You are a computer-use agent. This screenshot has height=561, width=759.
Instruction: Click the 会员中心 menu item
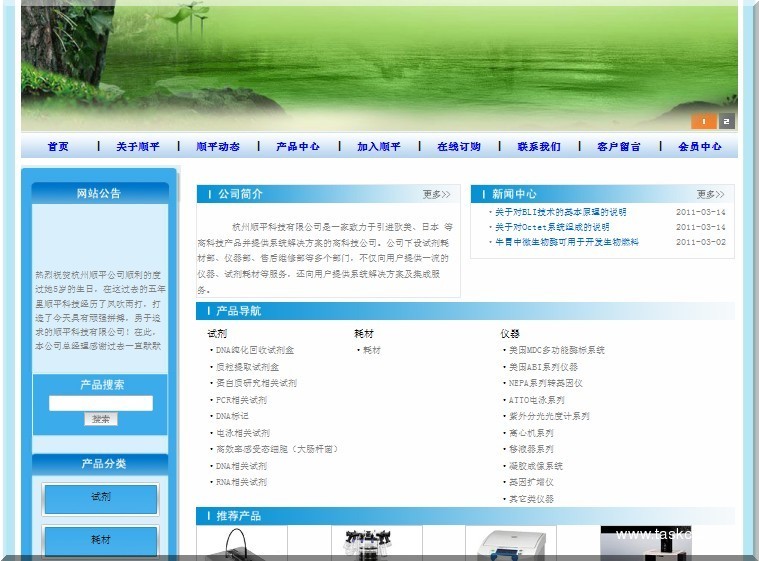tap(700, 147)
